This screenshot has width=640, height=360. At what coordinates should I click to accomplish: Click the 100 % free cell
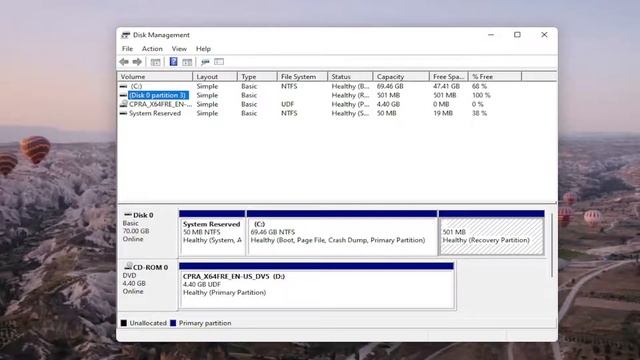(481, 96)
